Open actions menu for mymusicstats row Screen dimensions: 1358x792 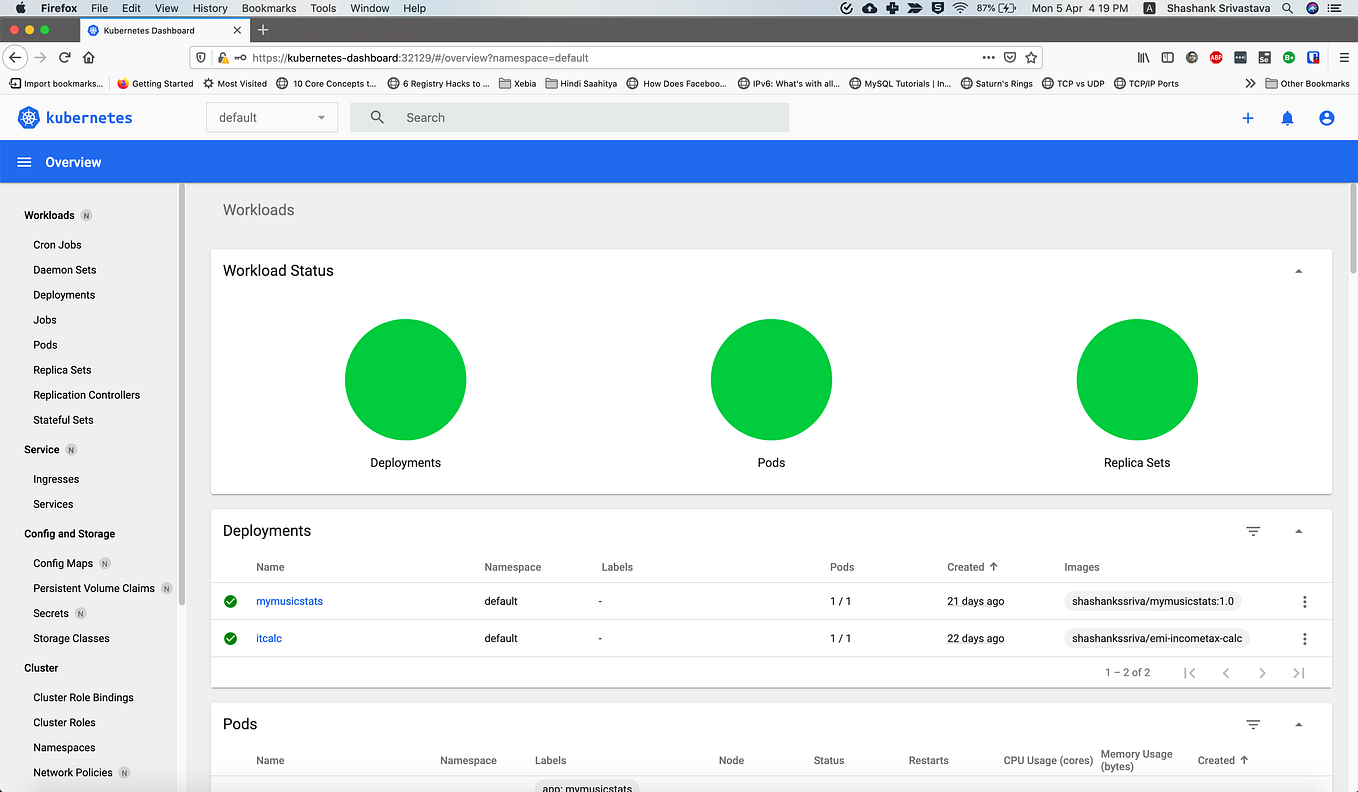(x=1304, y=601)
